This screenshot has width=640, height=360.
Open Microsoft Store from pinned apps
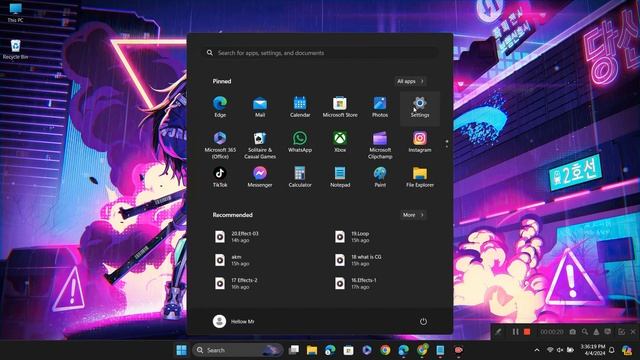pos(340,107)
